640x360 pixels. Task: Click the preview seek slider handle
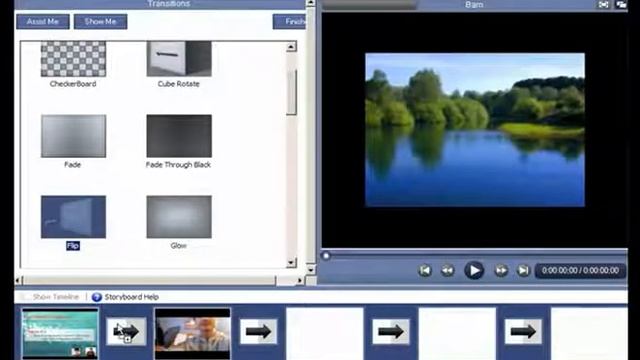326,256
